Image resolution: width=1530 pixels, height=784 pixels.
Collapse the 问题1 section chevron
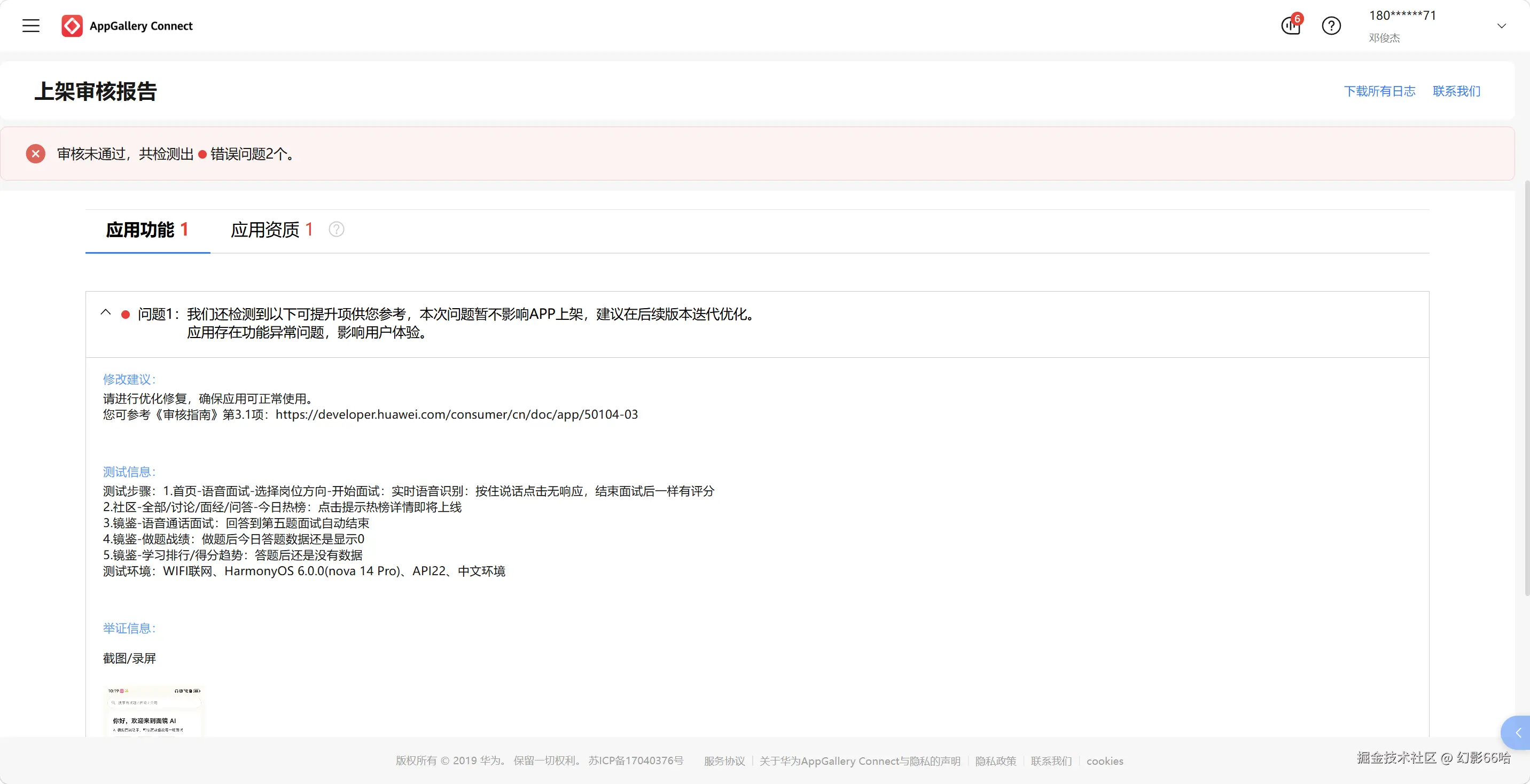tap(106, 312)
